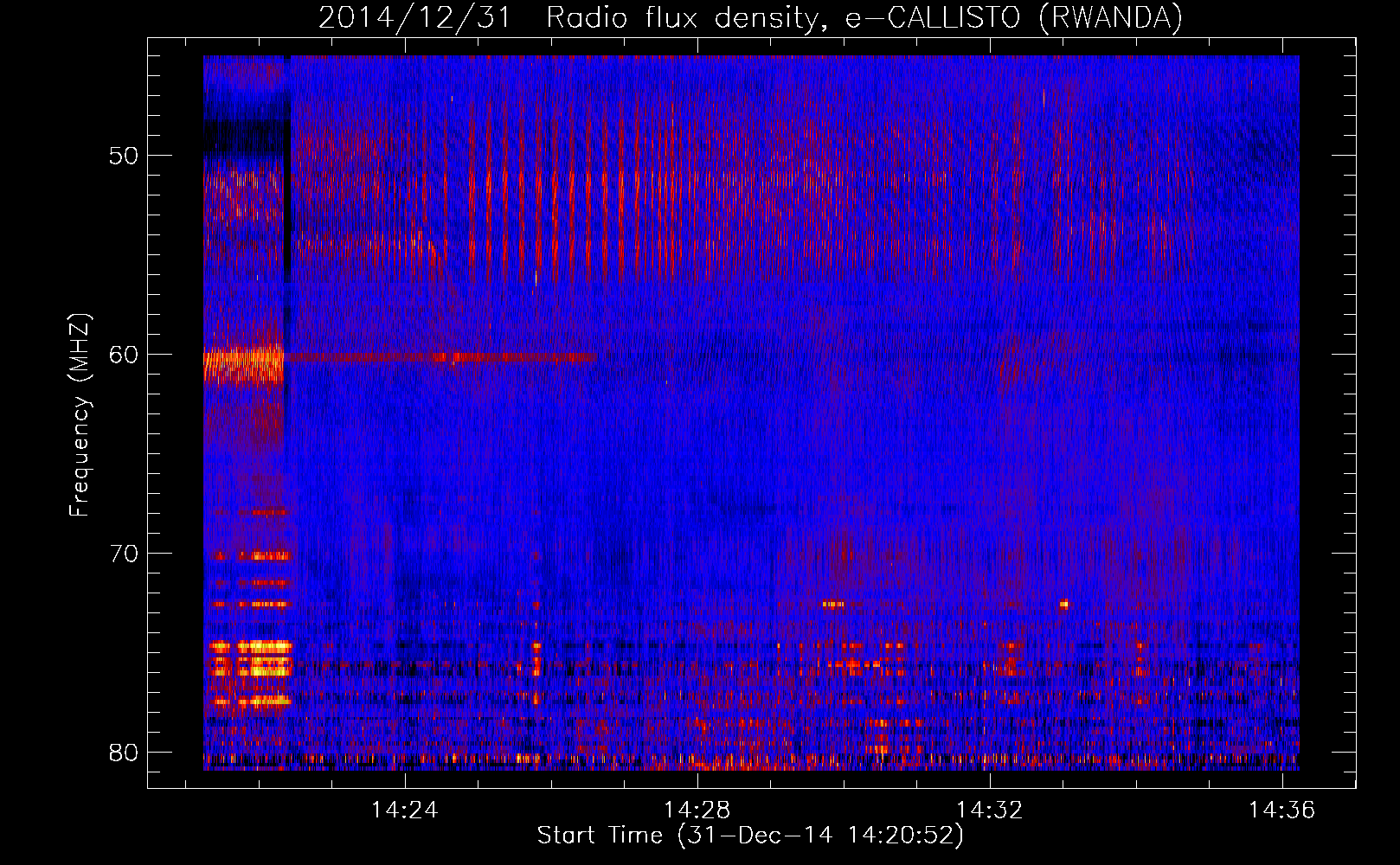The width and height of the screenshot is (1400, 865).
Task: Click the plot title "Radio flux density, e-CALLISTO (RWANDA)"
Action: click(864, 17)
